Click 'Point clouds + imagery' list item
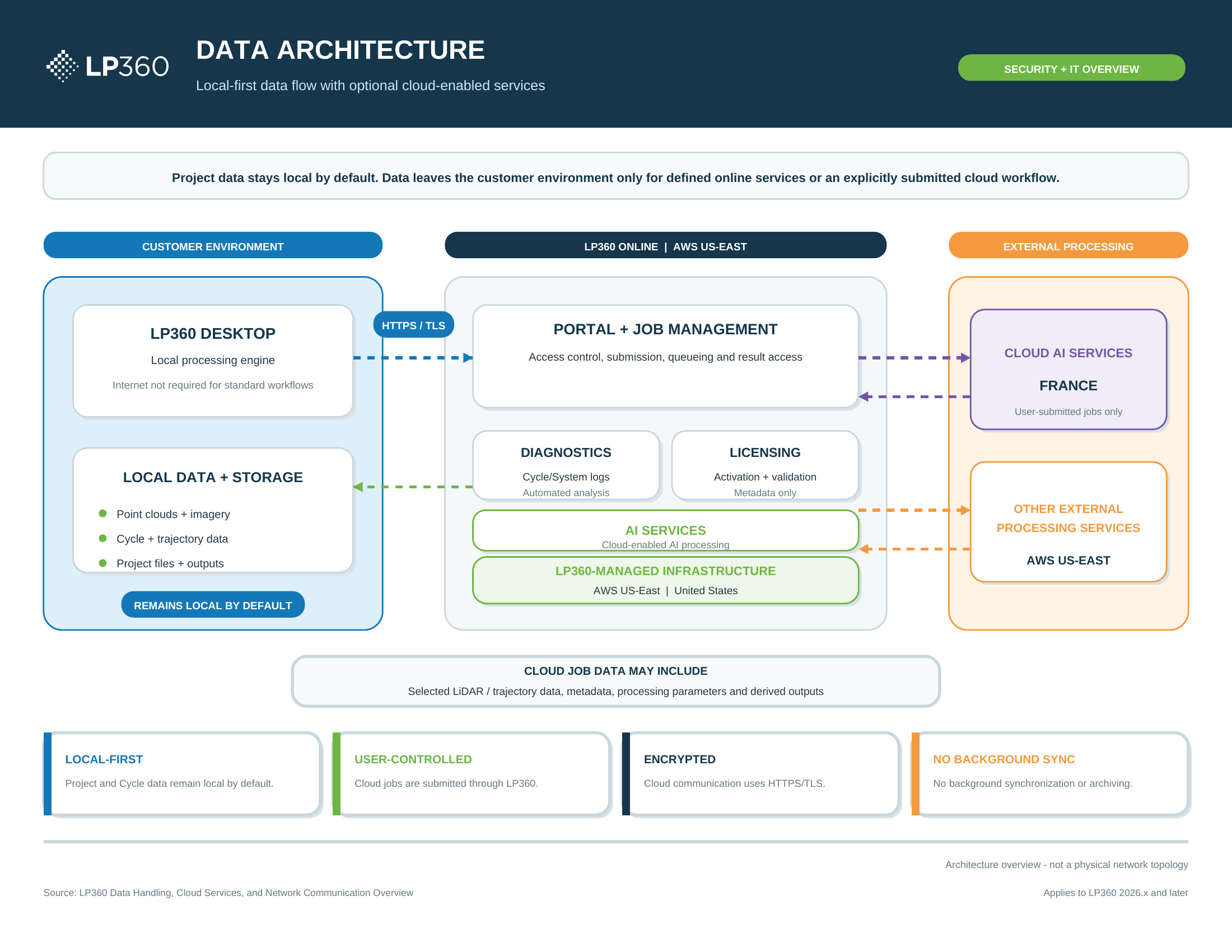The image size is (1232, 952). pyautogui.click(x=173, y=514)
